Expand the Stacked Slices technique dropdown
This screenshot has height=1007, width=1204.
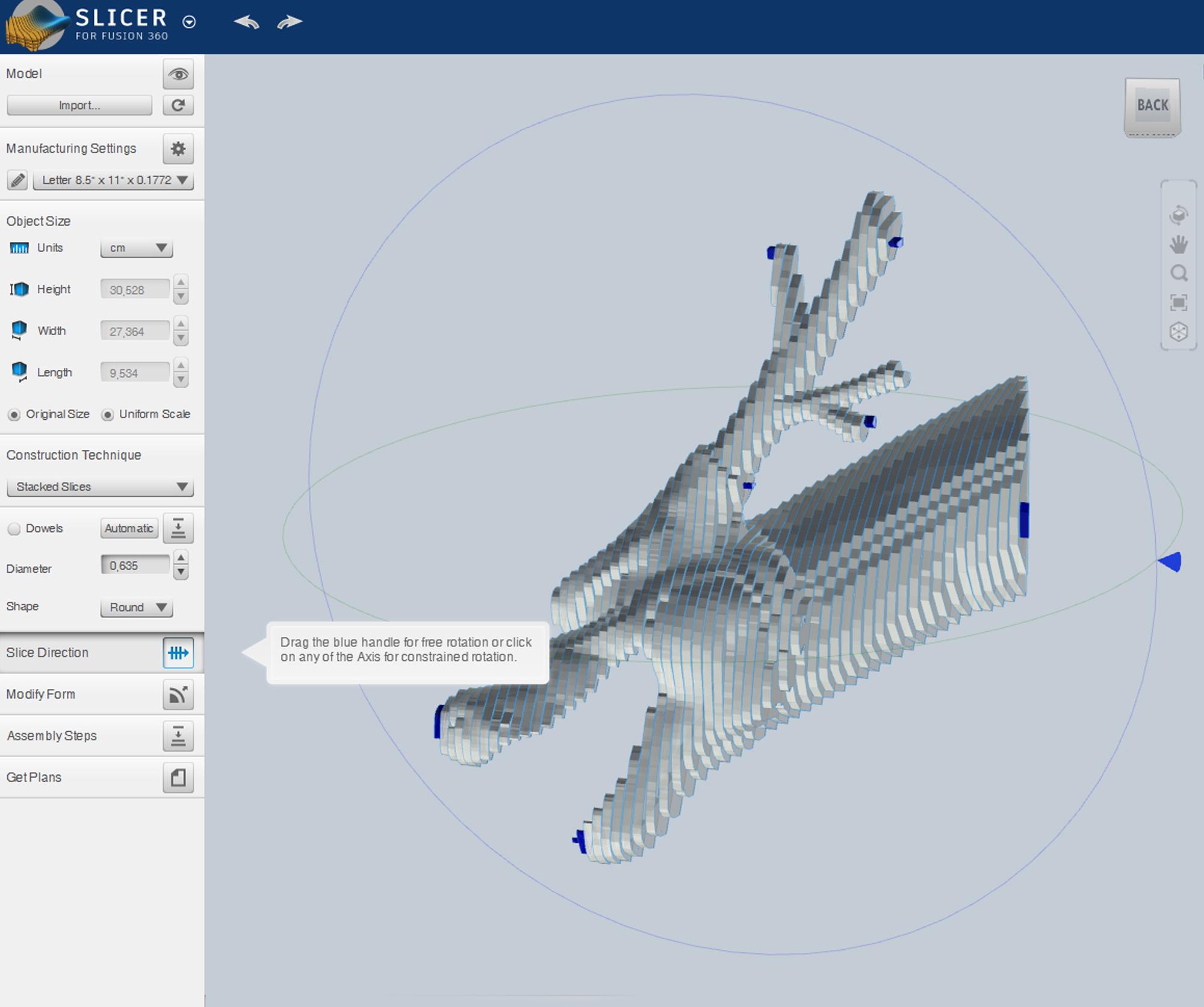click(x=100, y=487)
